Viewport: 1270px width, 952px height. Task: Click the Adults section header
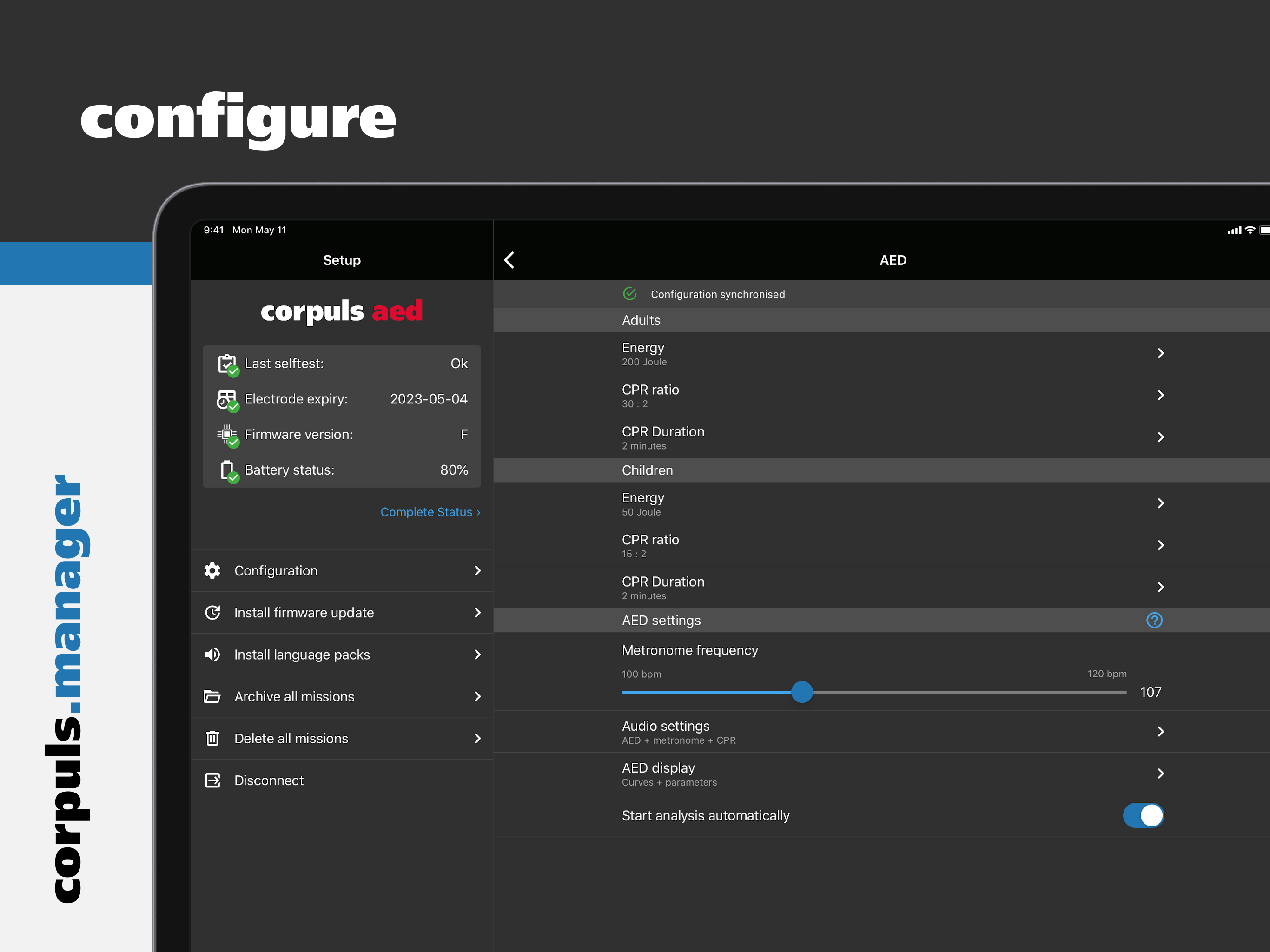tap(881, 320)
